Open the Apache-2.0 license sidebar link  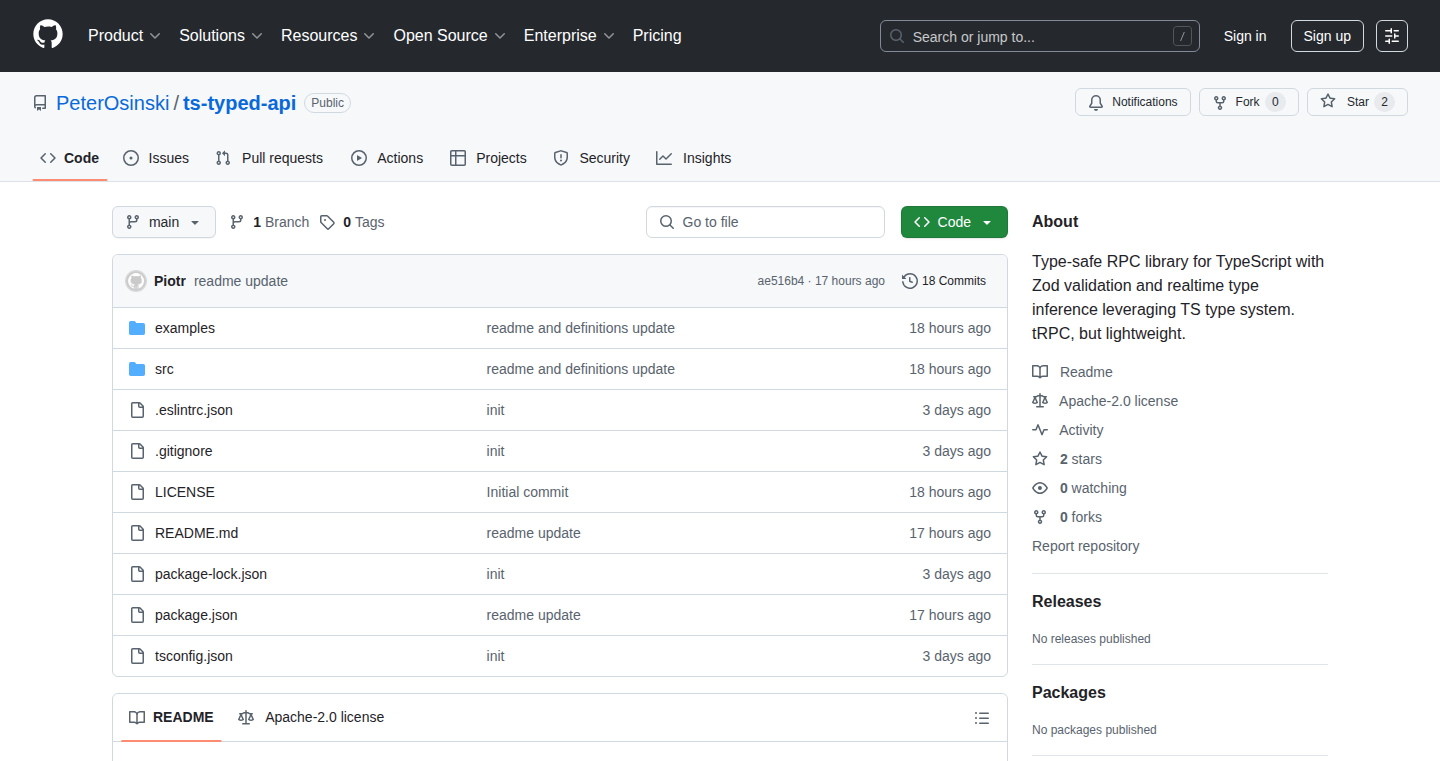[1105, 401]
